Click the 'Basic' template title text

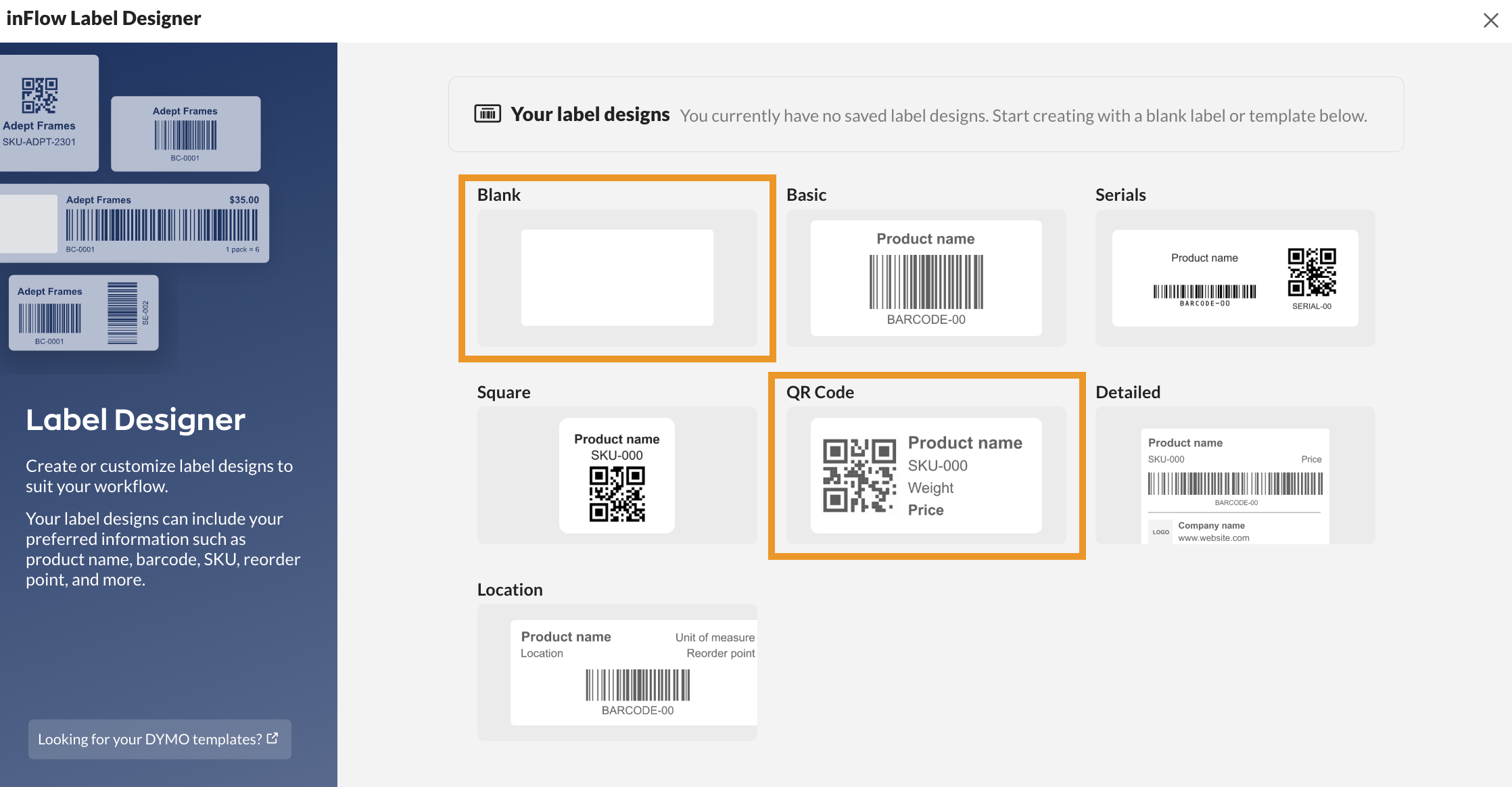(x=806, y=195)
